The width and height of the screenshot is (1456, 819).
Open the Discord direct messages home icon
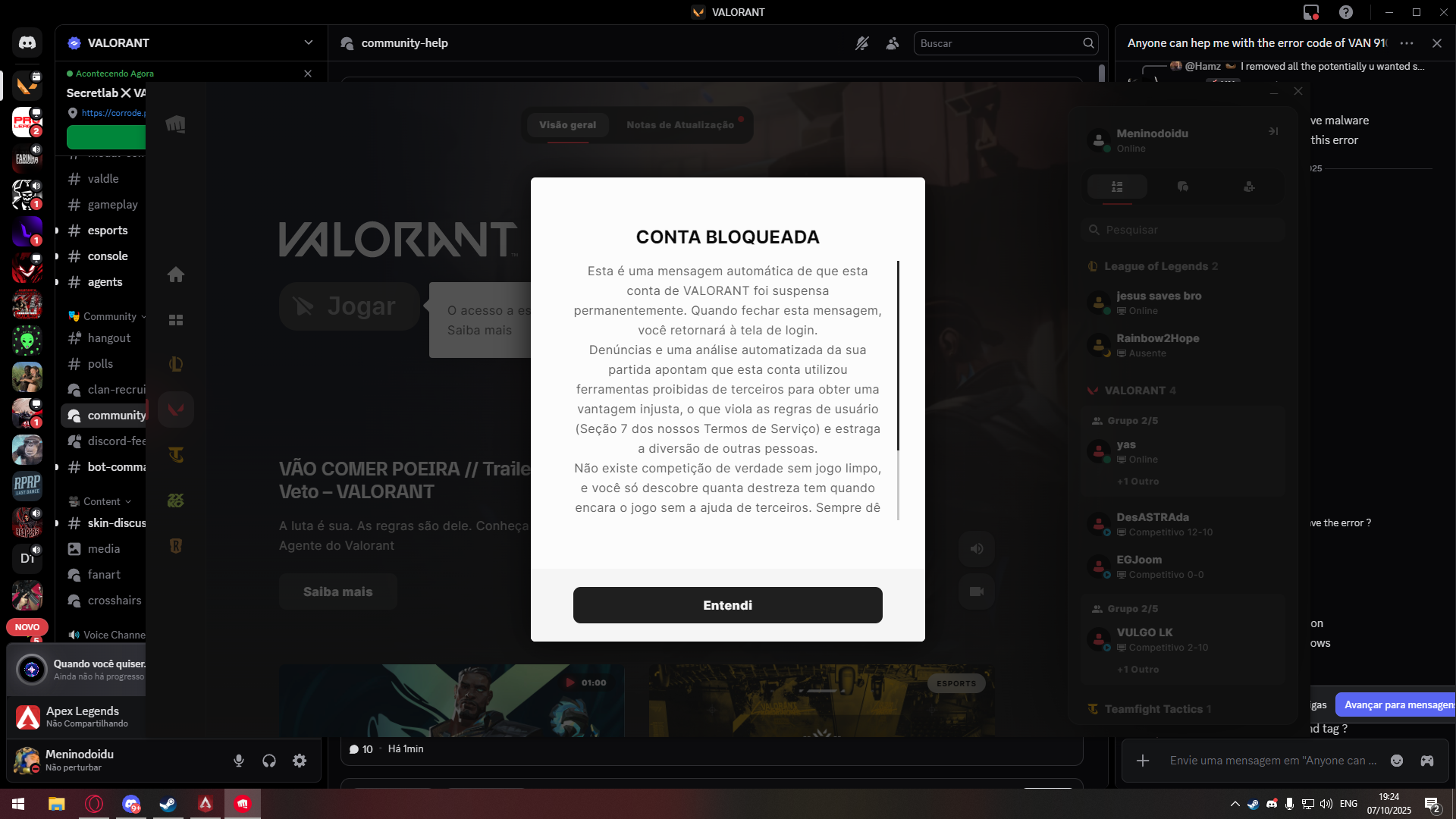click(x=27, y=43)
